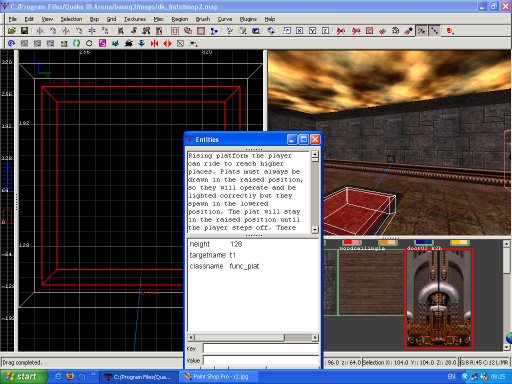The image size is (512, 384).
Task: Click the Select Complete Tall icon
Action: coord(121,31)
